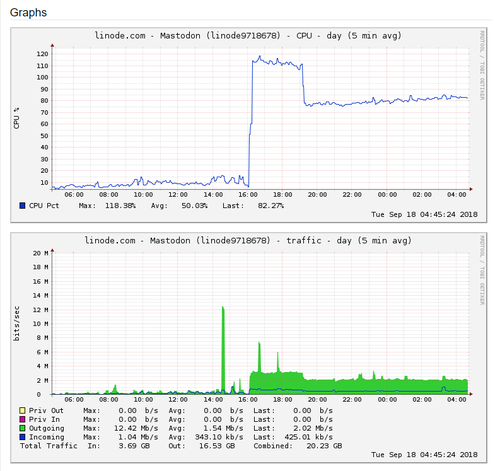Viewport: 500px width, 471px height.
Task: Click the blue Incoming legend swatch
Action: 22,437
